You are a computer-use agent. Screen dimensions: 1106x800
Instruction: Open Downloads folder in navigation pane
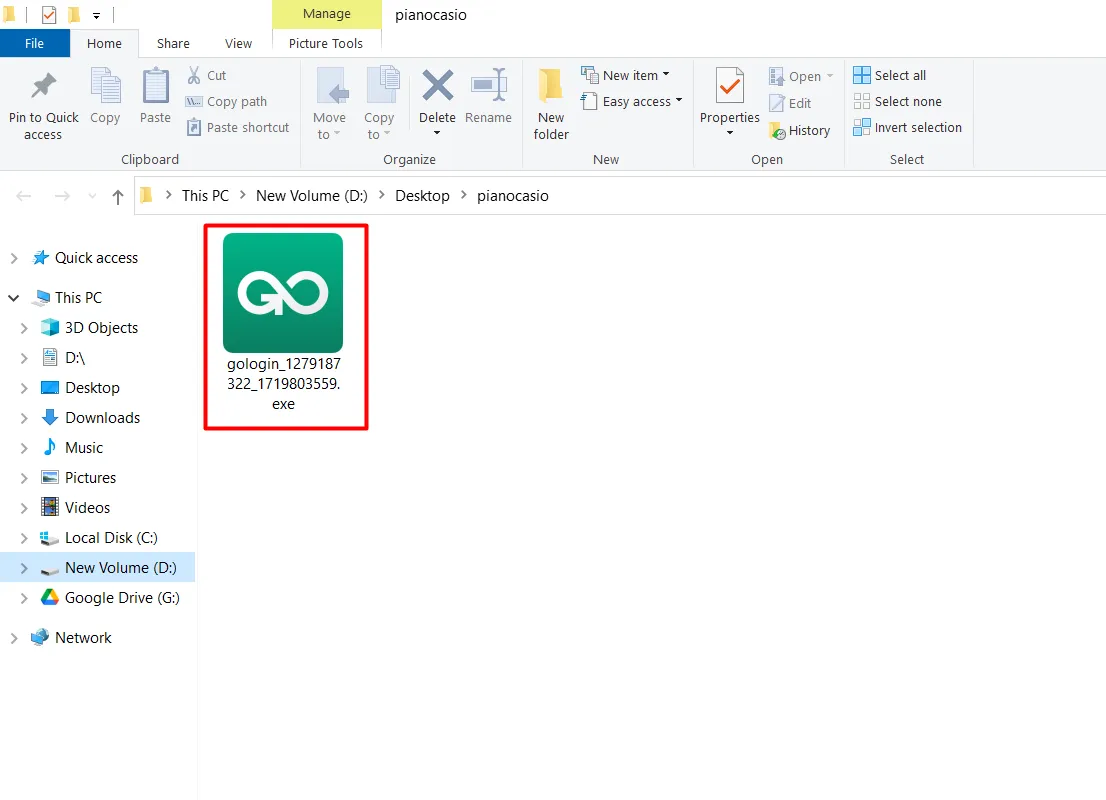tap(102, 418)
